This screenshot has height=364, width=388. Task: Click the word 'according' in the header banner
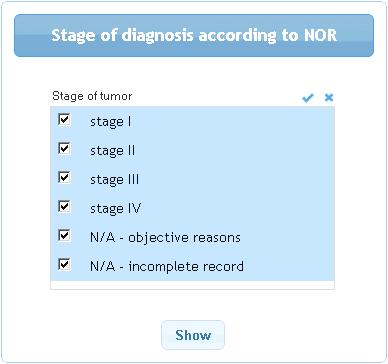(x=238, y=36)
